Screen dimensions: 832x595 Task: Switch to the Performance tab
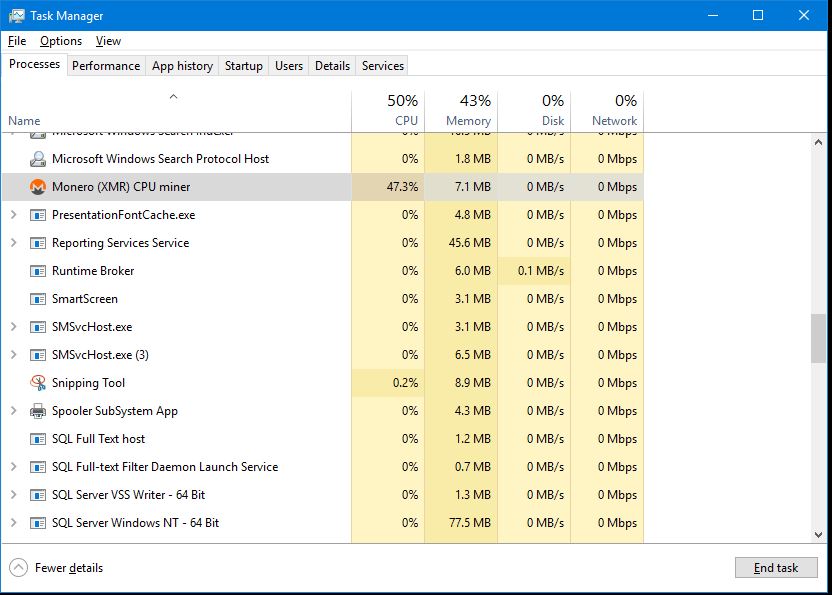(106, 66)
